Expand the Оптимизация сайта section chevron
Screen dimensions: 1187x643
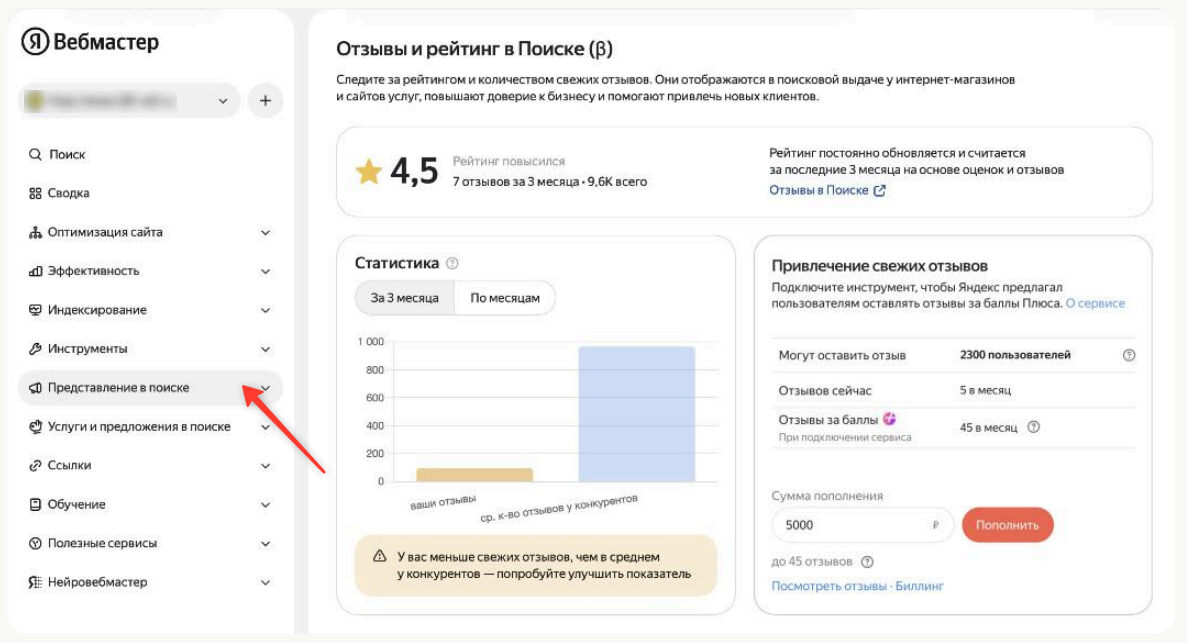click(266, 233)
